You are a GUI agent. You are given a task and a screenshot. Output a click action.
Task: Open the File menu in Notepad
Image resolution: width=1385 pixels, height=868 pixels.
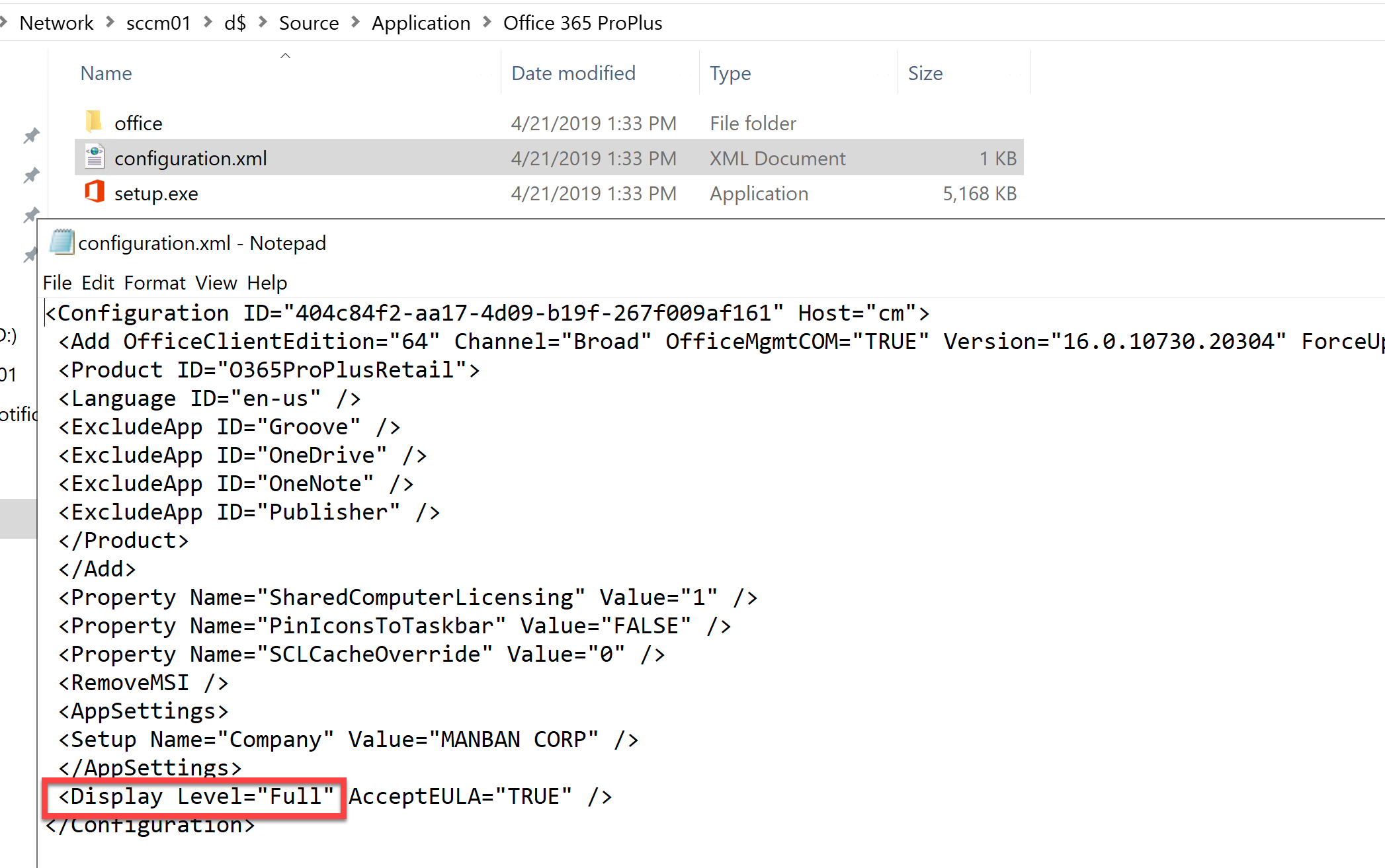pyautogui.click(x=57, y=282)
